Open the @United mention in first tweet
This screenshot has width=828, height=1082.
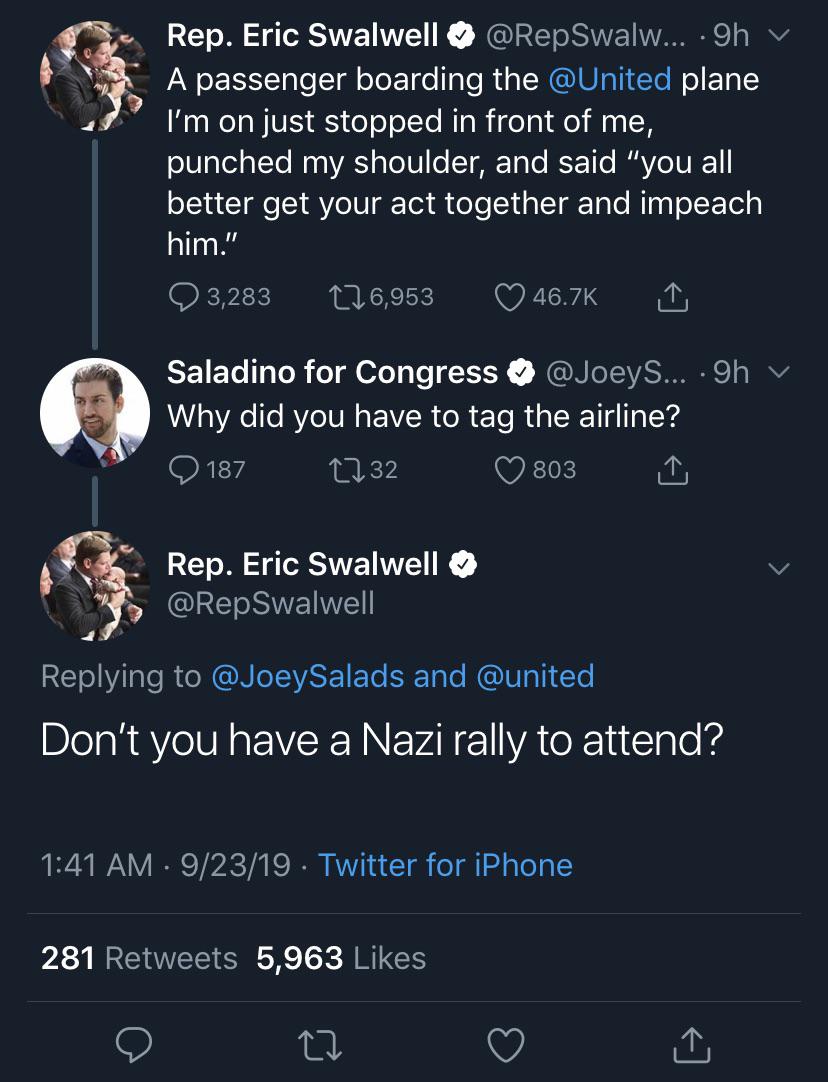[611, 79]
